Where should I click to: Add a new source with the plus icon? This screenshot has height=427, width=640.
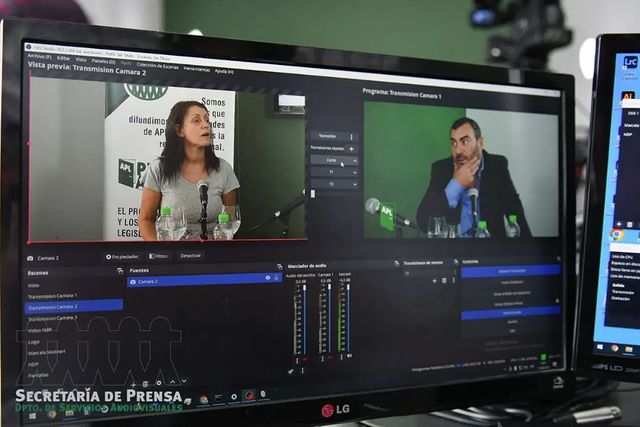click(133, 385)
